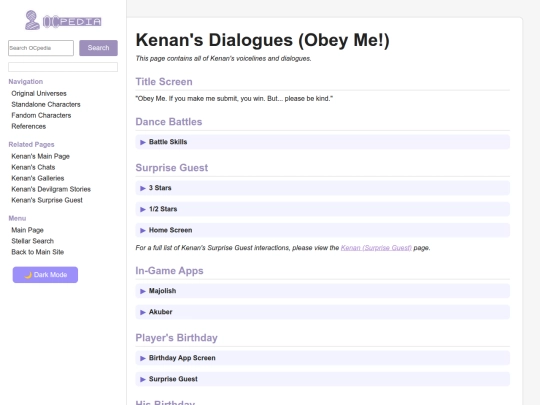The image size is (540, 405).
Task: Click the Title Screen heading
Action: tap(164, 82)
